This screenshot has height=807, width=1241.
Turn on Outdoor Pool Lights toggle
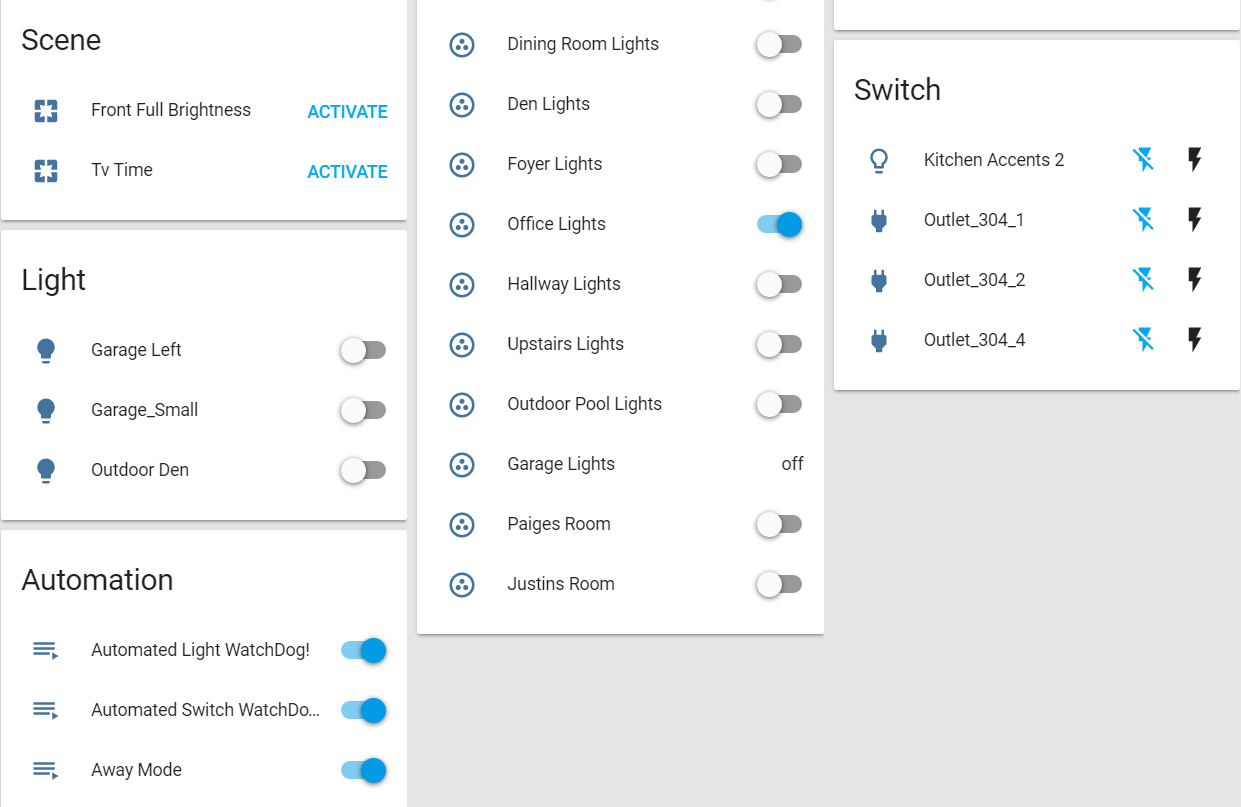tap(780, 404)
